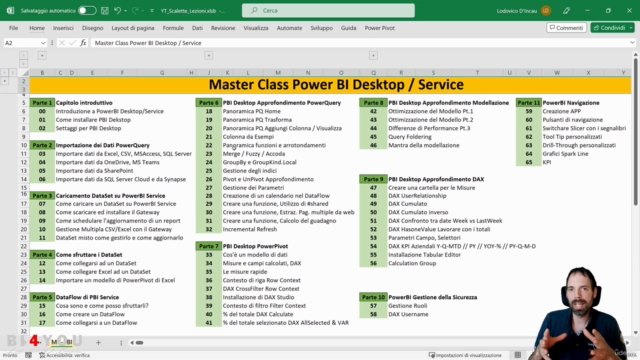Screen dimensions: 640x360
Task: Open the Dati ribbon tab
Action: coord(197,28)
